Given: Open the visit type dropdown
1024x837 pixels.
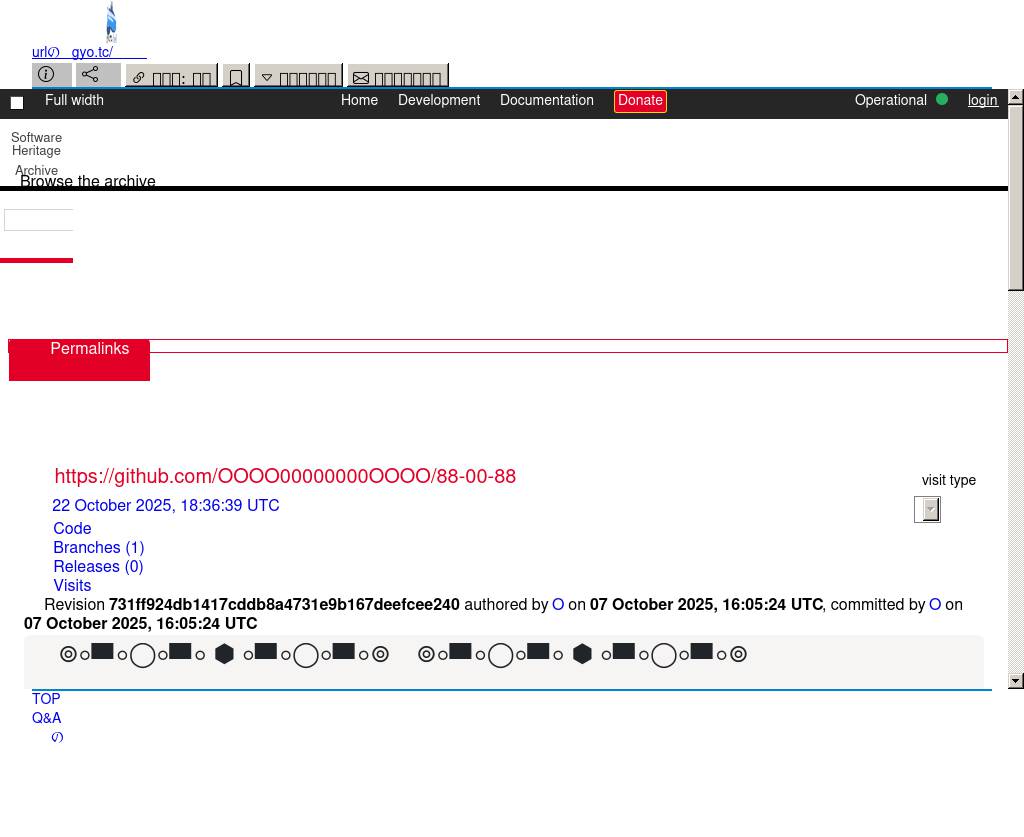Looking at the screenshot, I should coord(927,509).
